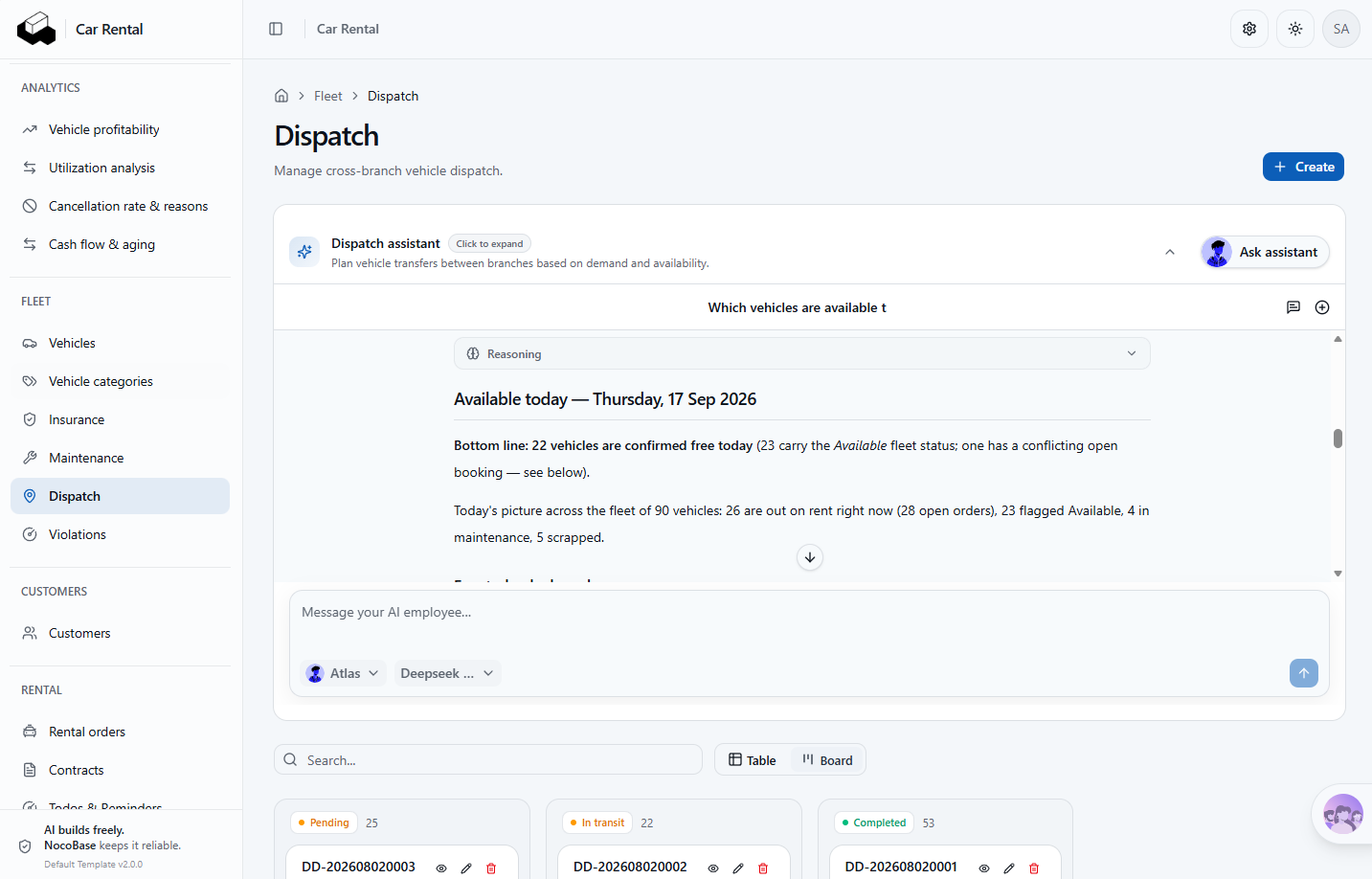The height and width of the screenshot is (879, 1372).
Task: Open SA user avatar menu
Action: coord(1341,29)
